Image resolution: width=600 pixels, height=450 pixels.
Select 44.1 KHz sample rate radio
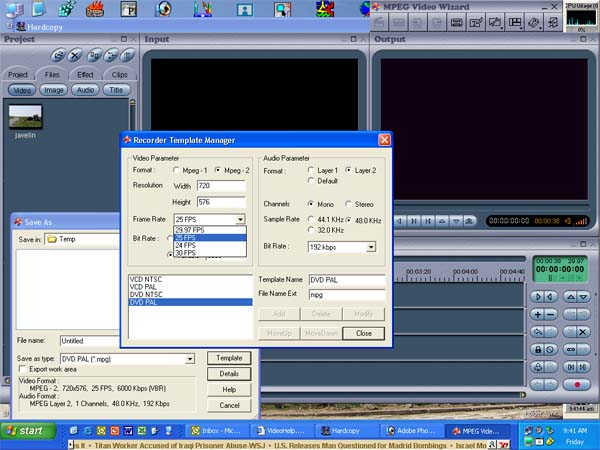point(311,219)
